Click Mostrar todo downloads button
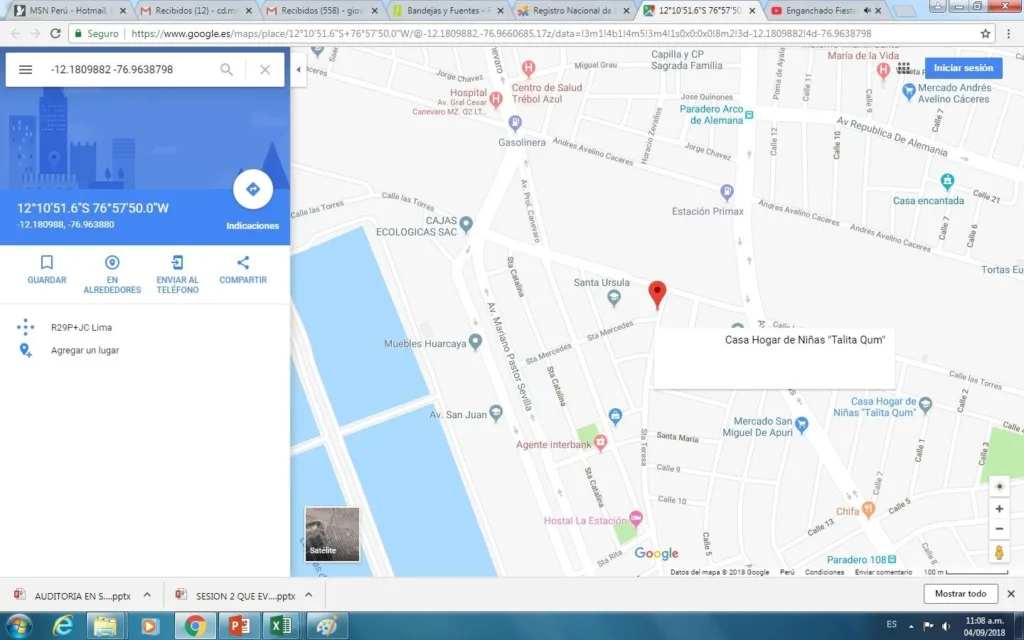Viewport: 1024px width, 640px height. click(960, 594)
